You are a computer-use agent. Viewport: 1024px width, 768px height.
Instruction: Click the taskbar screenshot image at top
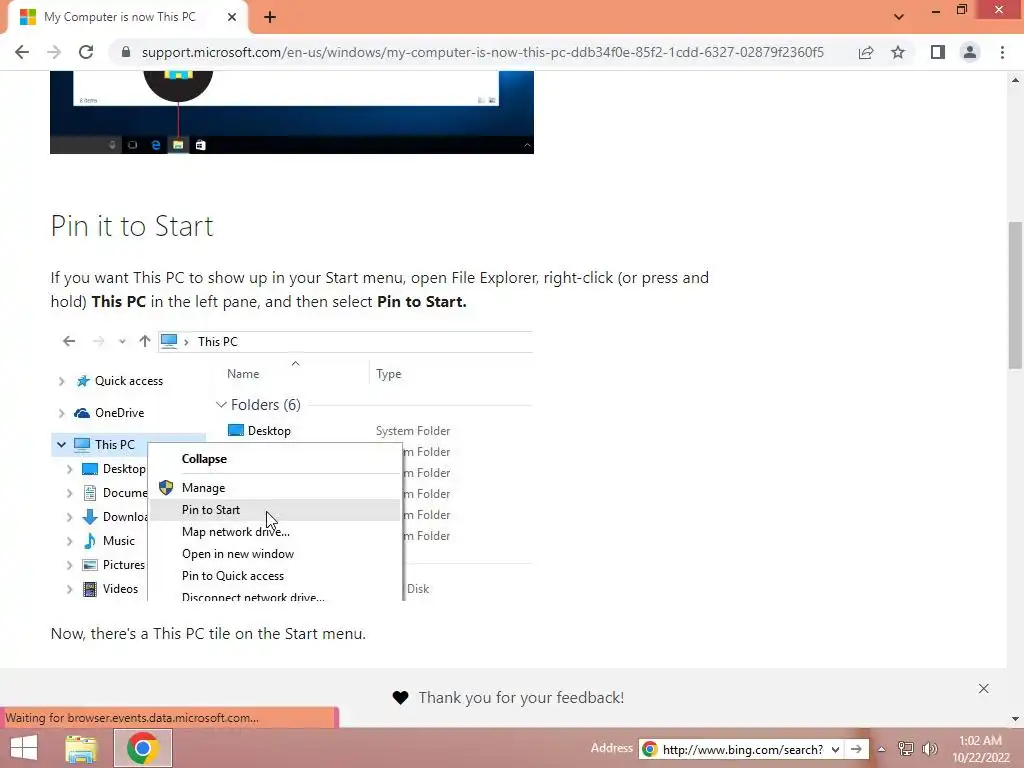(292, 112)
